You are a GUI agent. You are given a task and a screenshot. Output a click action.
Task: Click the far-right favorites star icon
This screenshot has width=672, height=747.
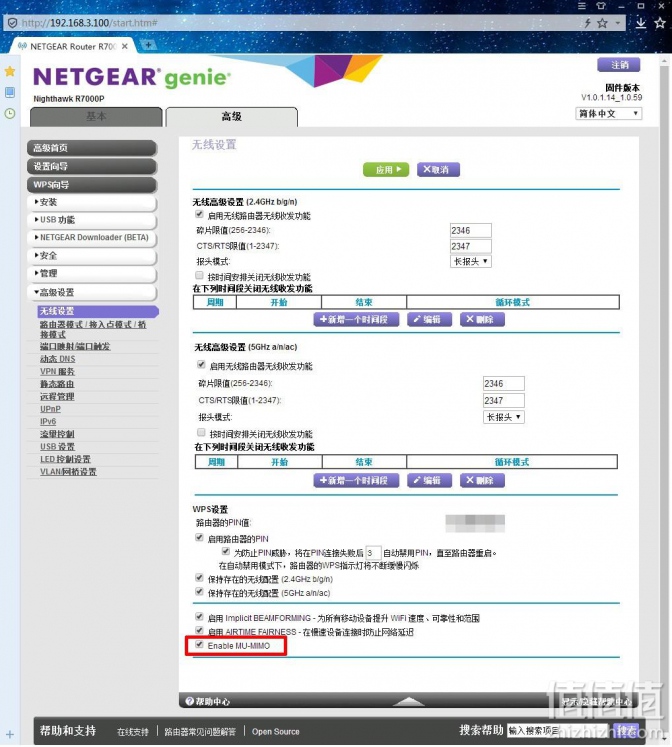coord(660,23)
